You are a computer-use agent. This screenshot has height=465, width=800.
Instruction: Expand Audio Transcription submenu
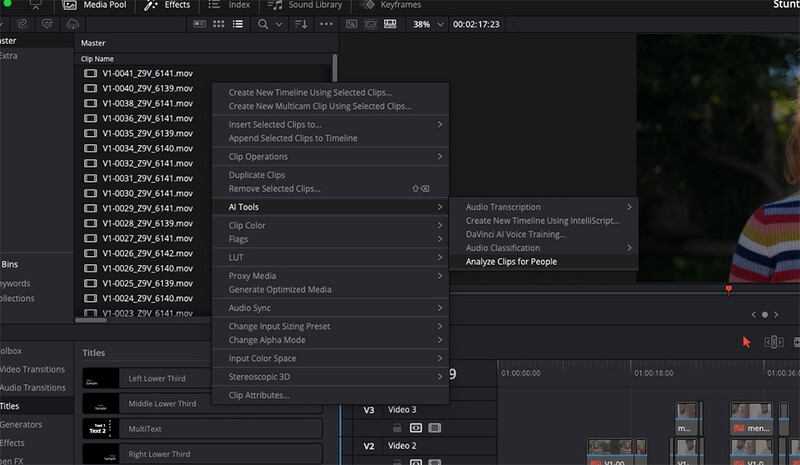click(544, 207)
